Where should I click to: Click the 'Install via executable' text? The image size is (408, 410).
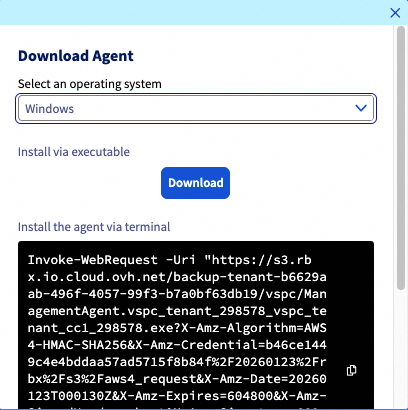pos(74,152)
